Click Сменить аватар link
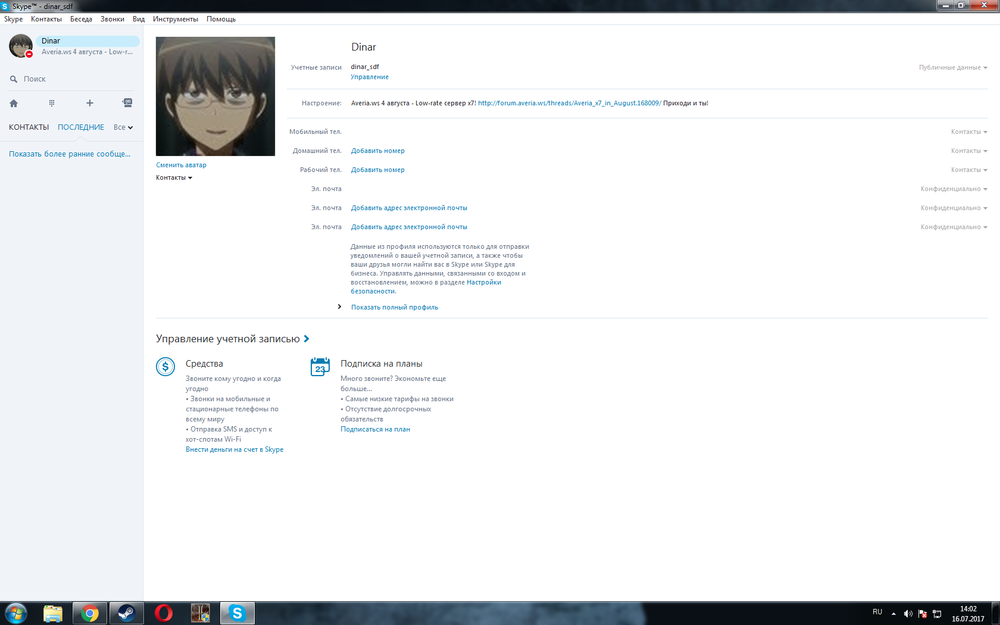 [x=181, y=165]
